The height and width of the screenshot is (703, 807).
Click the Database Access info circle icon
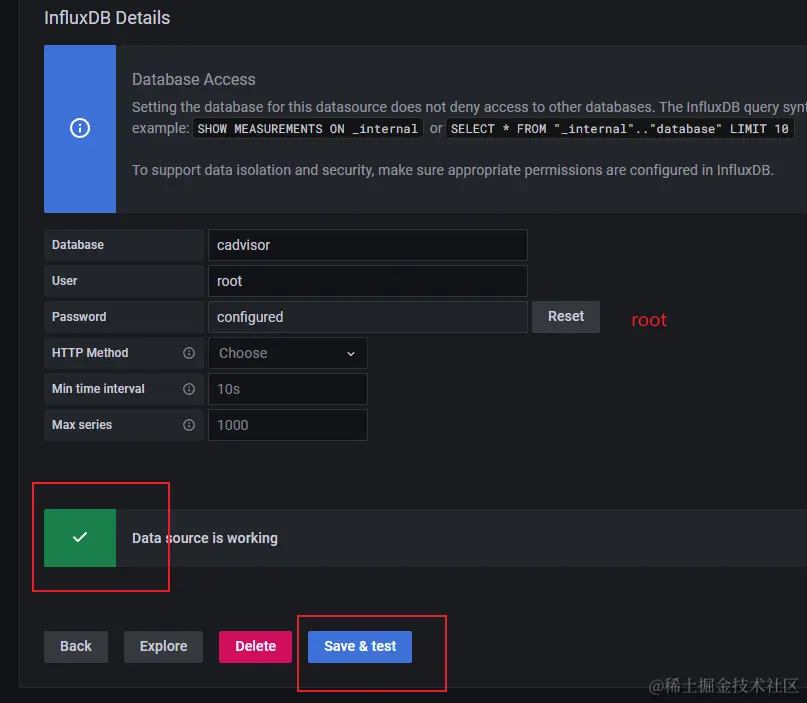point(80,128)
